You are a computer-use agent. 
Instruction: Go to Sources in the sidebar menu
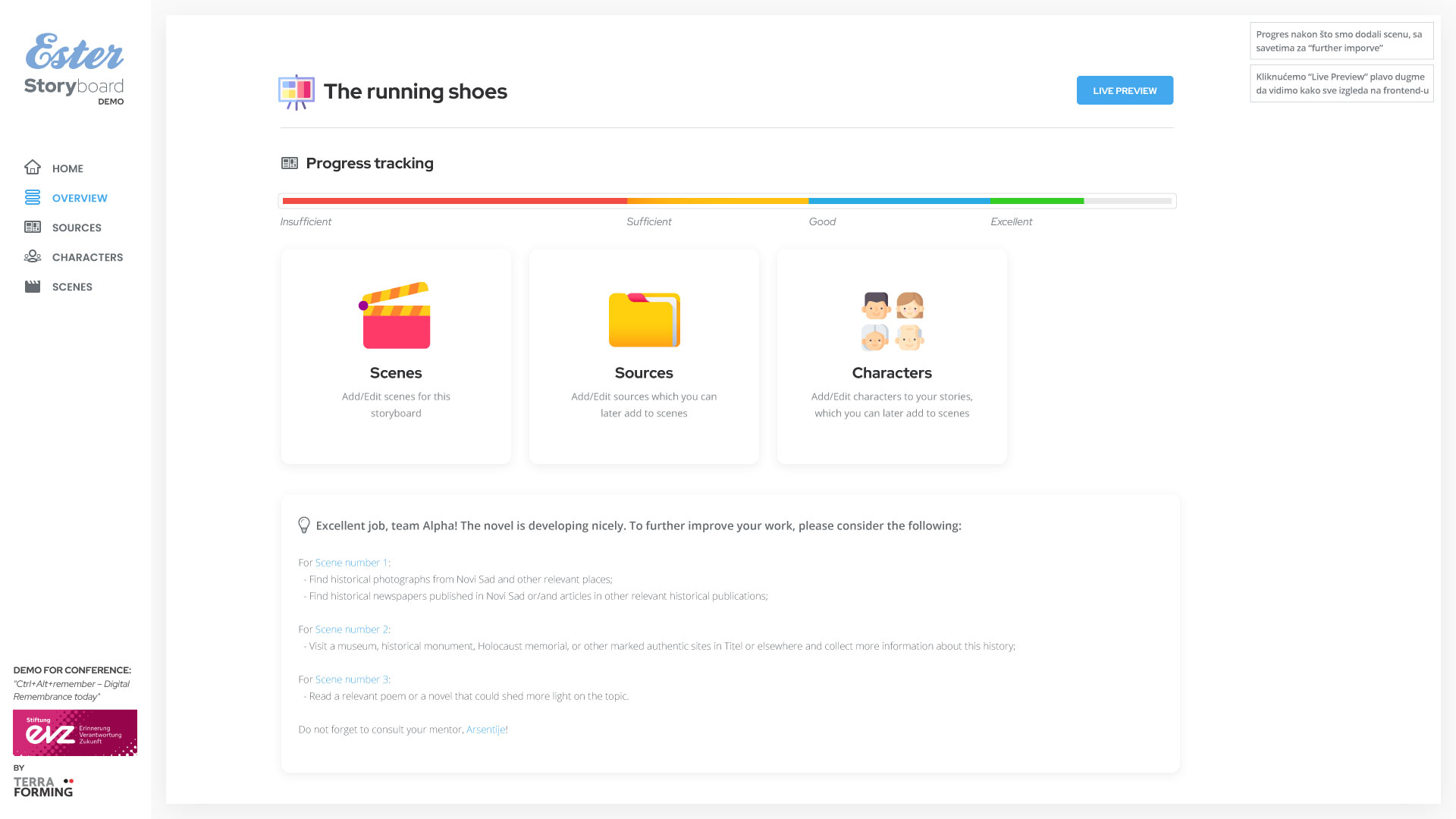pos(77,227)
